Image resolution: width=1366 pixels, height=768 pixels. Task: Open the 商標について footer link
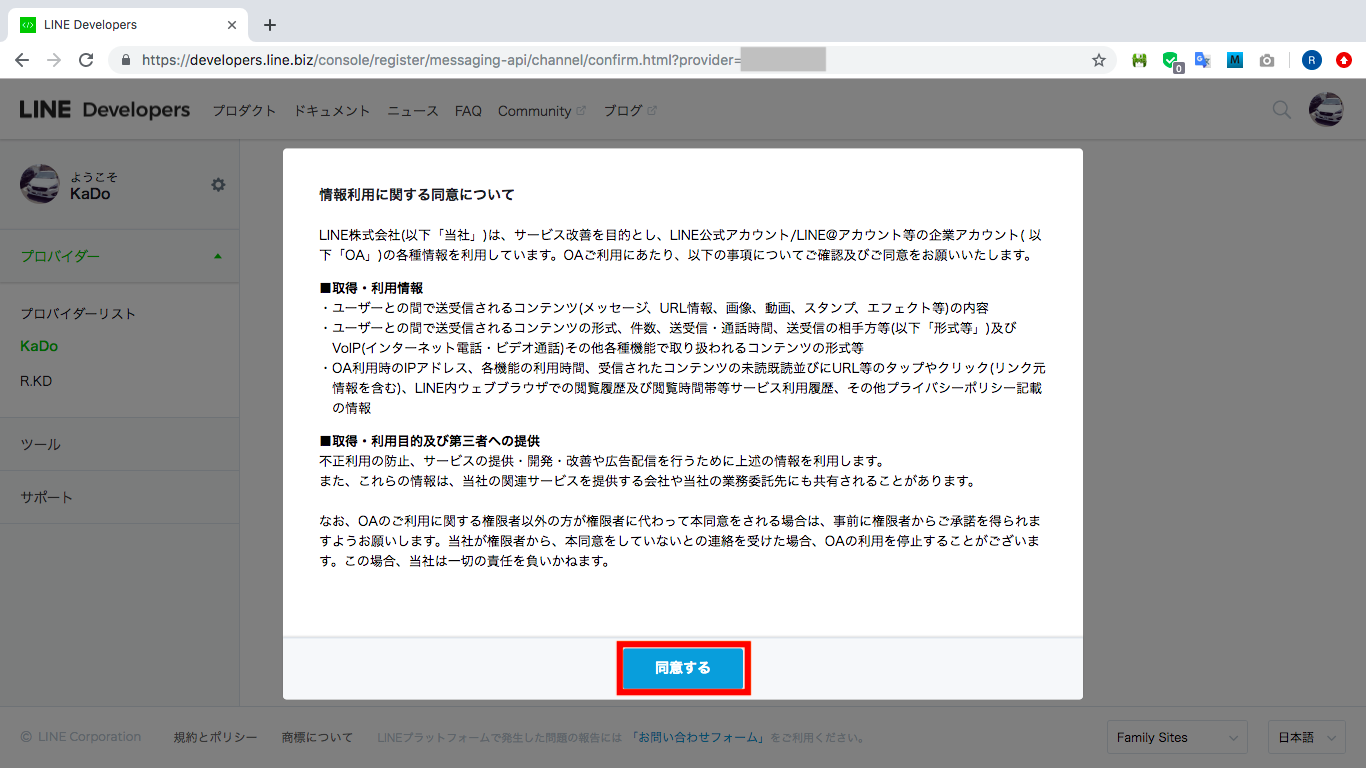(x=317, y=737)
